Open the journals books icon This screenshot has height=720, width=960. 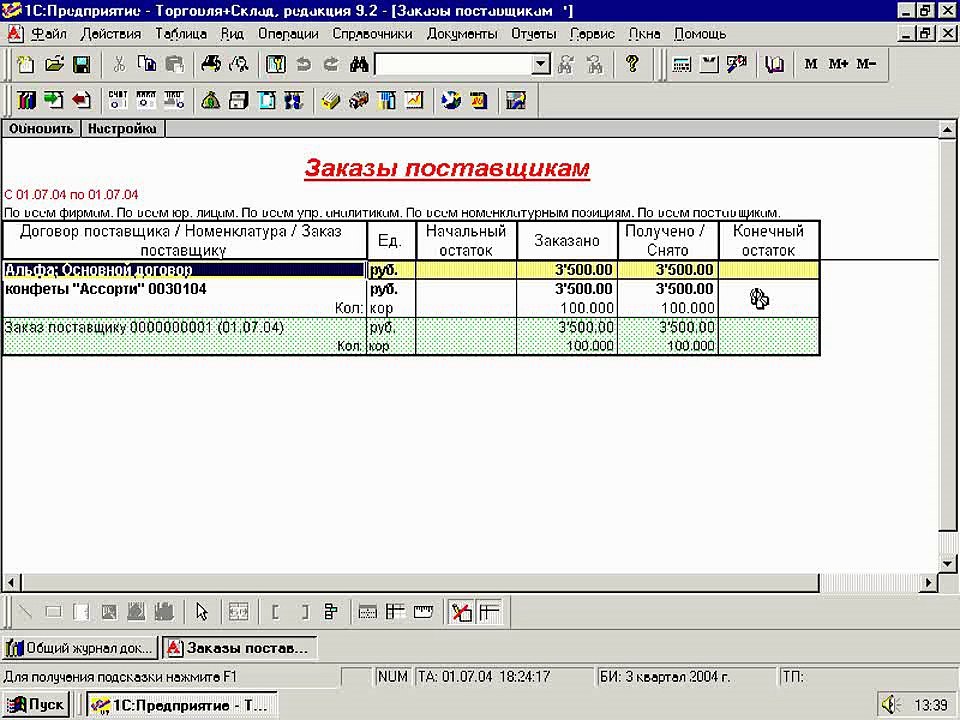click(x=26, y=100)
